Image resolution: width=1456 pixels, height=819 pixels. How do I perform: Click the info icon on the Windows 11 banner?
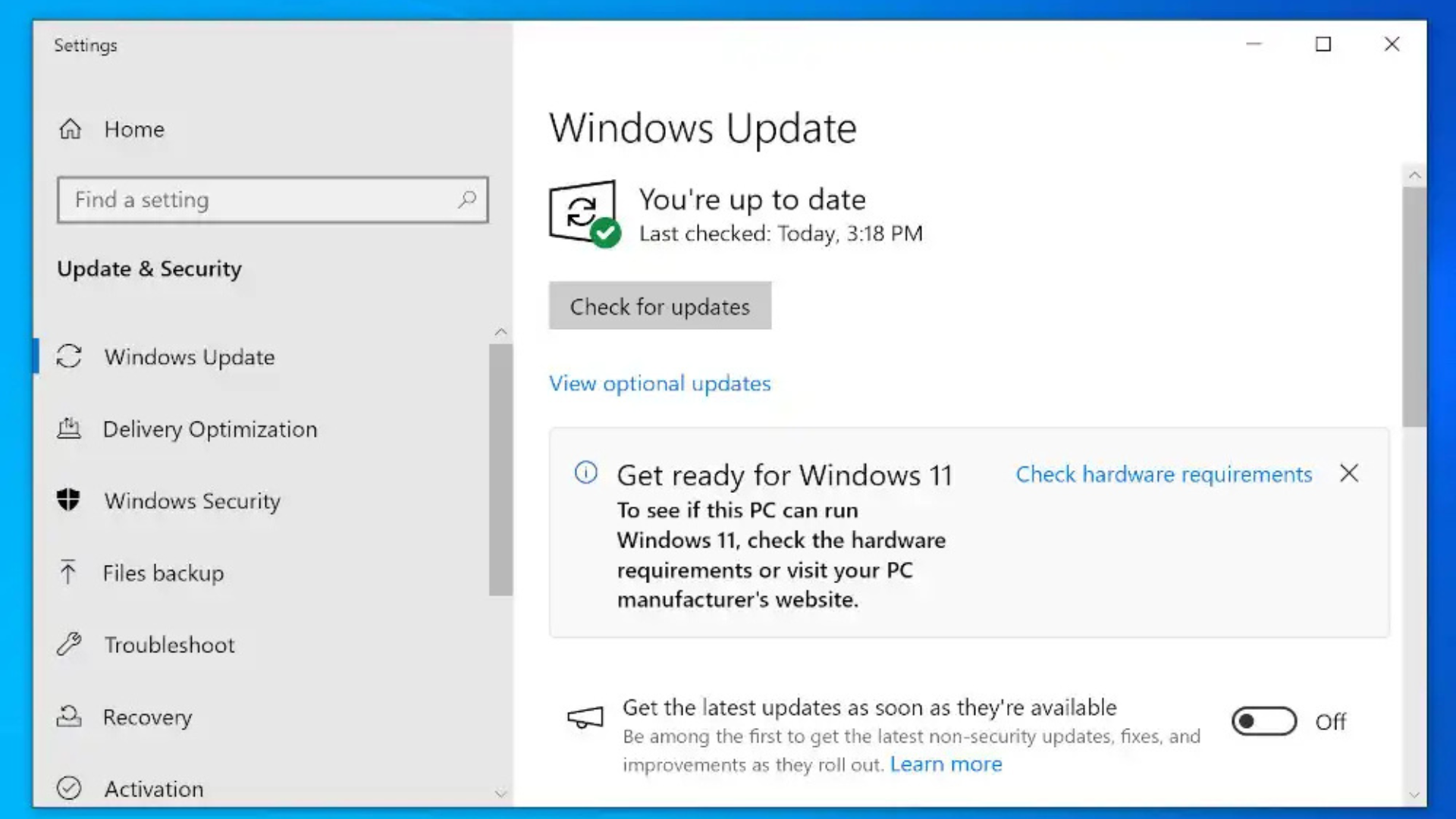pos(585,472)
